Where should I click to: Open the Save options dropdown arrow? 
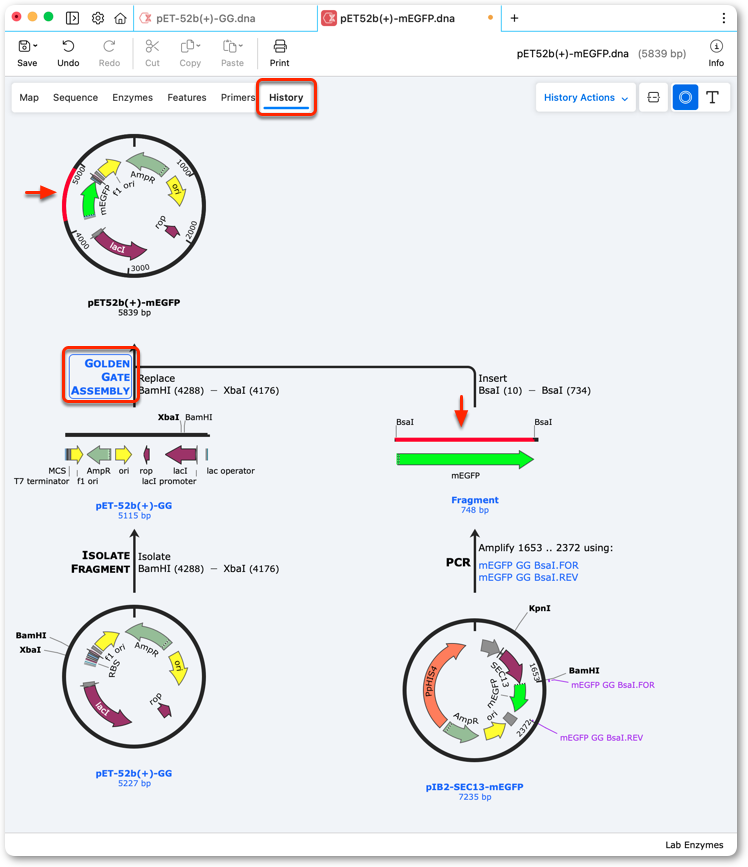click(35, 46)
